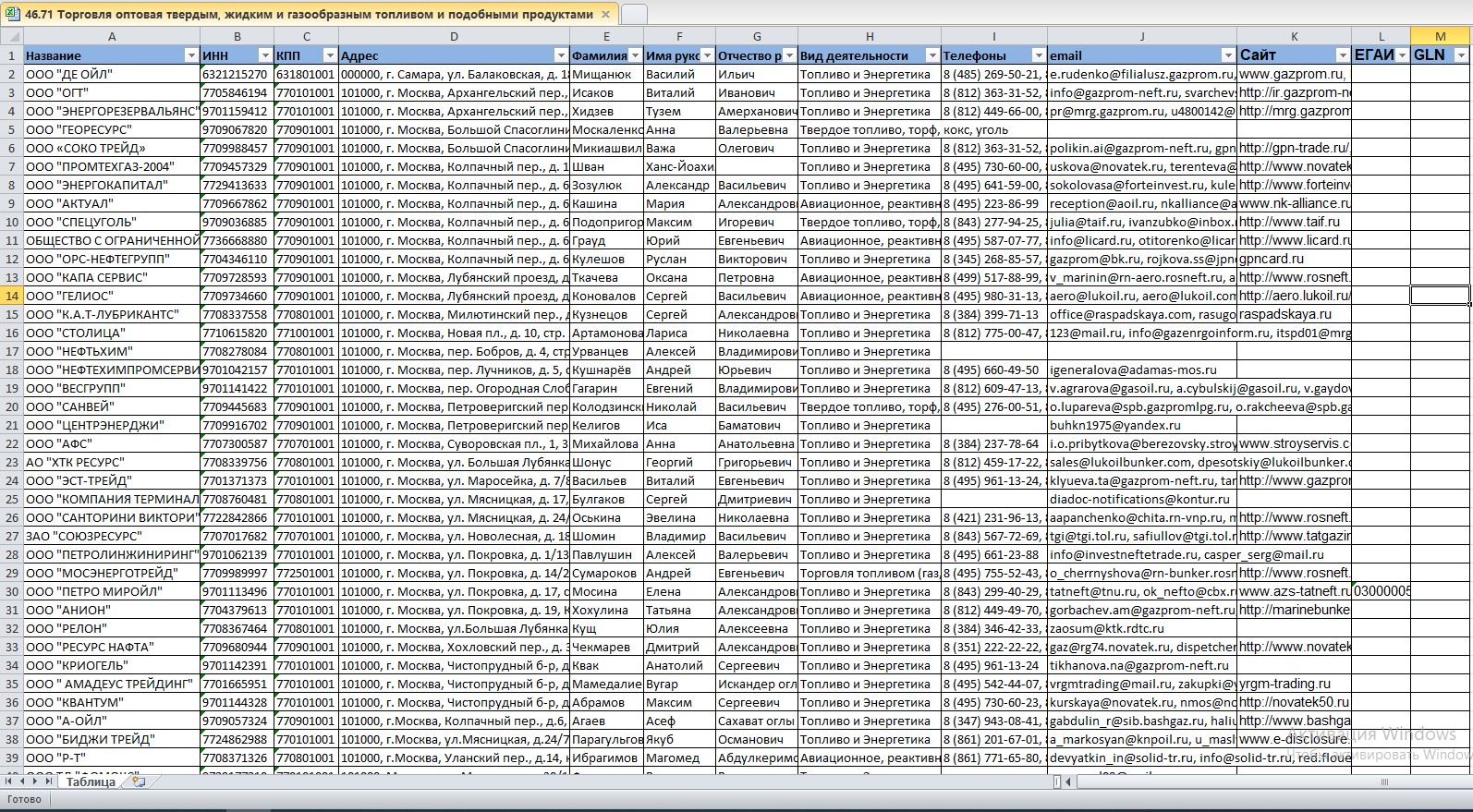Open the Сайт column filter dropdown

tap(1343, 55)
